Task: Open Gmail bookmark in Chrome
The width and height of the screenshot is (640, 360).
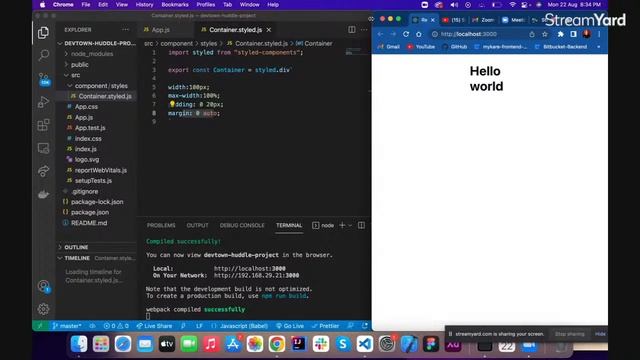Action: coord(389,47)
